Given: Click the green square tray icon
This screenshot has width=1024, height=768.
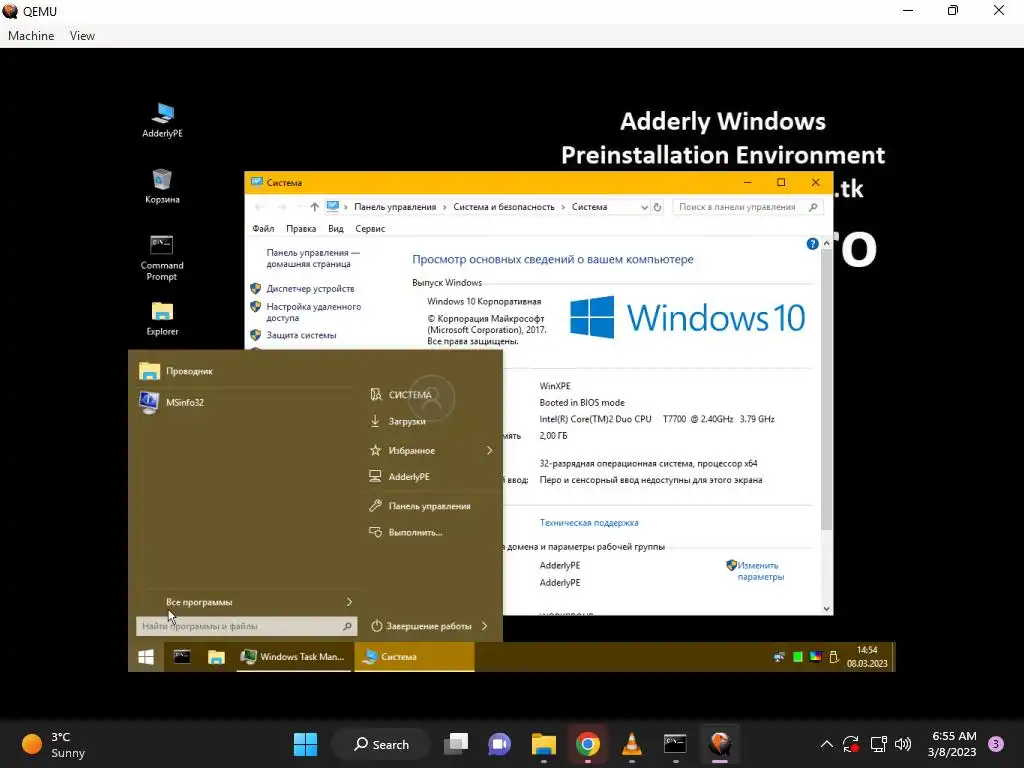Looking at the screenshot, I should click(797, 657).
